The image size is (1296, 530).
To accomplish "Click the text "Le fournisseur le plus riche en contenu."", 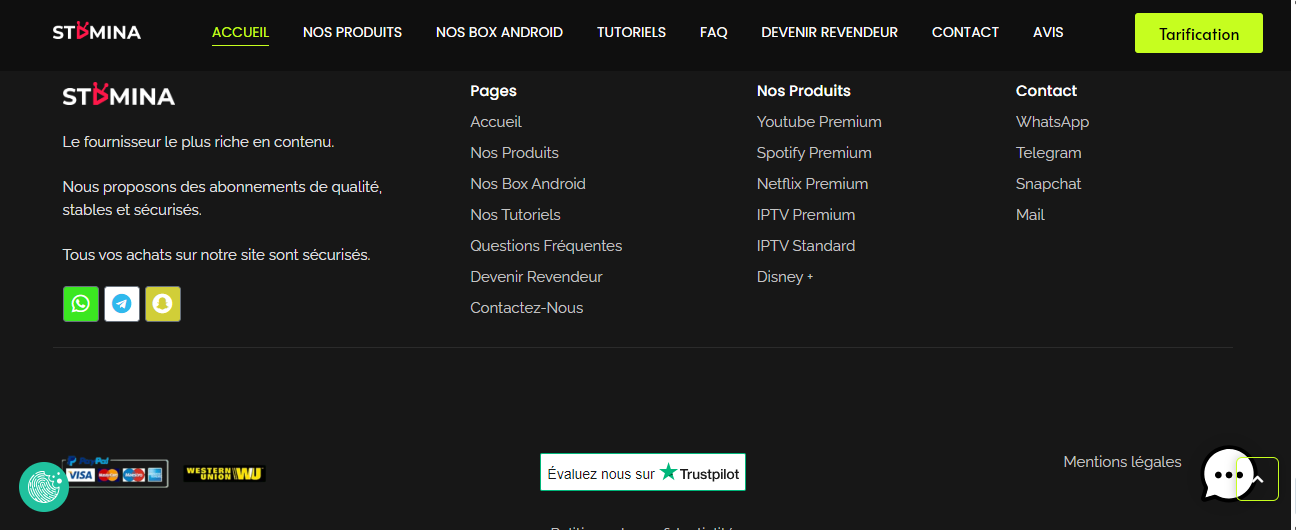I will [198, 142].
